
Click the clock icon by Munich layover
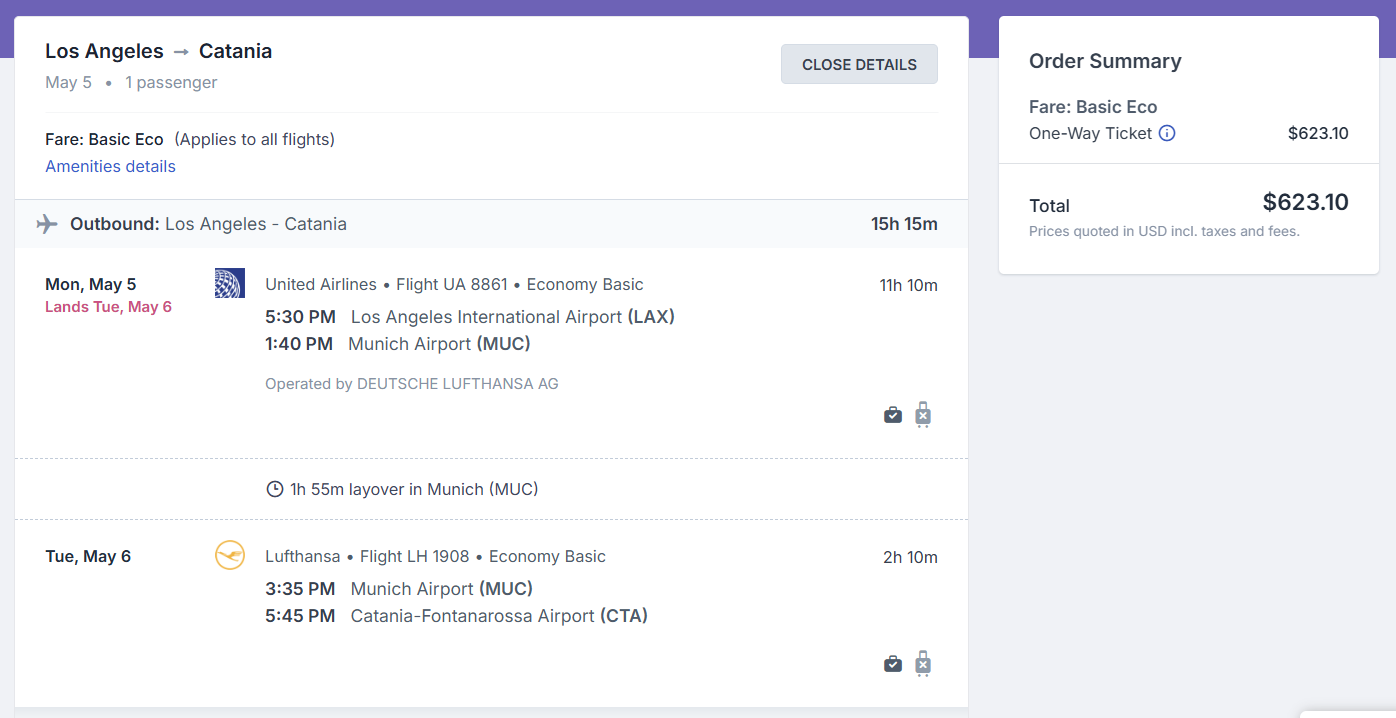pos(274,489)
